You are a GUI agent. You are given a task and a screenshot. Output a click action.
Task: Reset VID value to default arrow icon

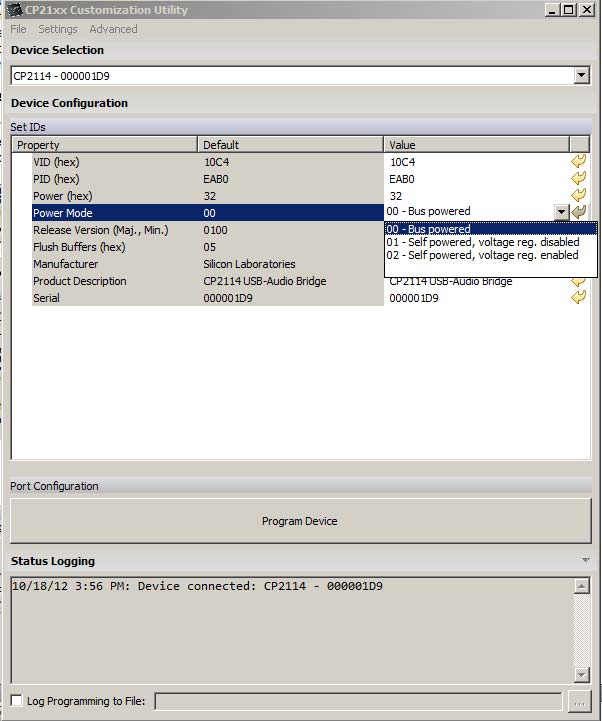coord(579,162)
